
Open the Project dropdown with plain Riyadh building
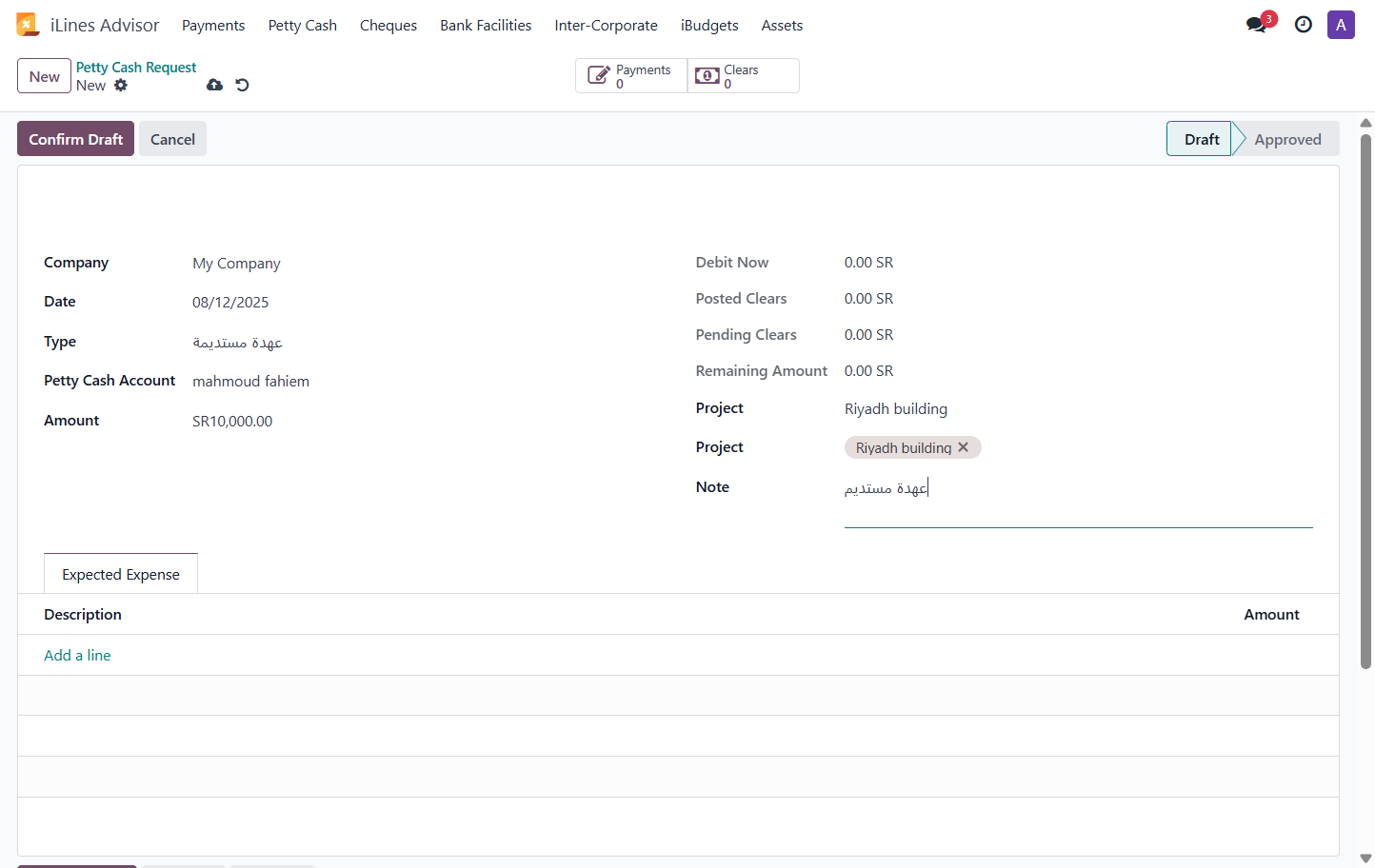pyautogui.click(x=1078, y=409)
